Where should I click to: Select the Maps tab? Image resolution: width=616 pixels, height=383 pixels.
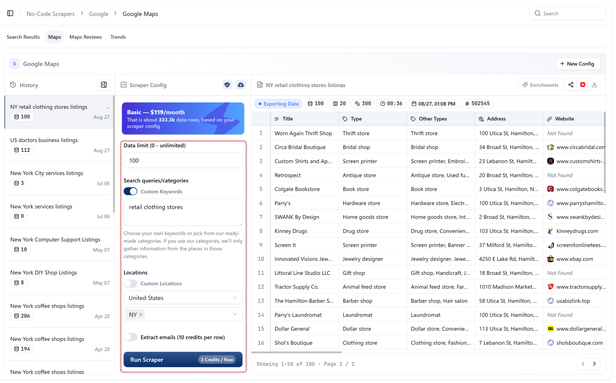click(54, 37)
